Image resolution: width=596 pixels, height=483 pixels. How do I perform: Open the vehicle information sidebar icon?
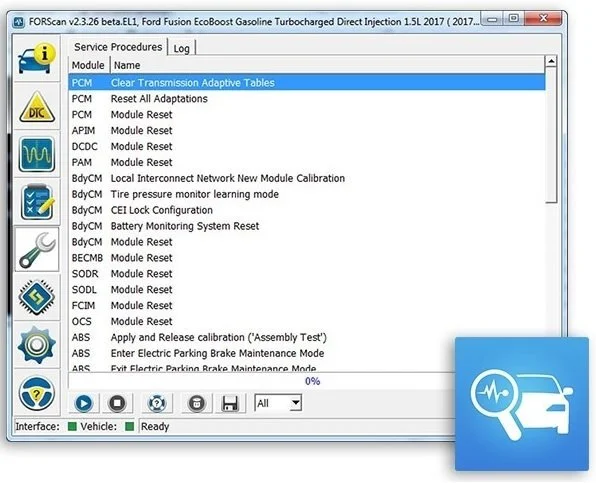36,59
